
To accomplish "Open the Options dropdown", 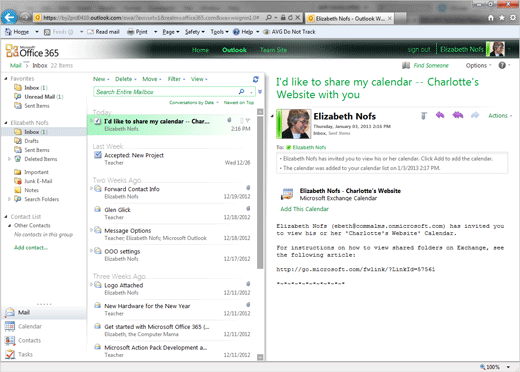I will (479, 65).
